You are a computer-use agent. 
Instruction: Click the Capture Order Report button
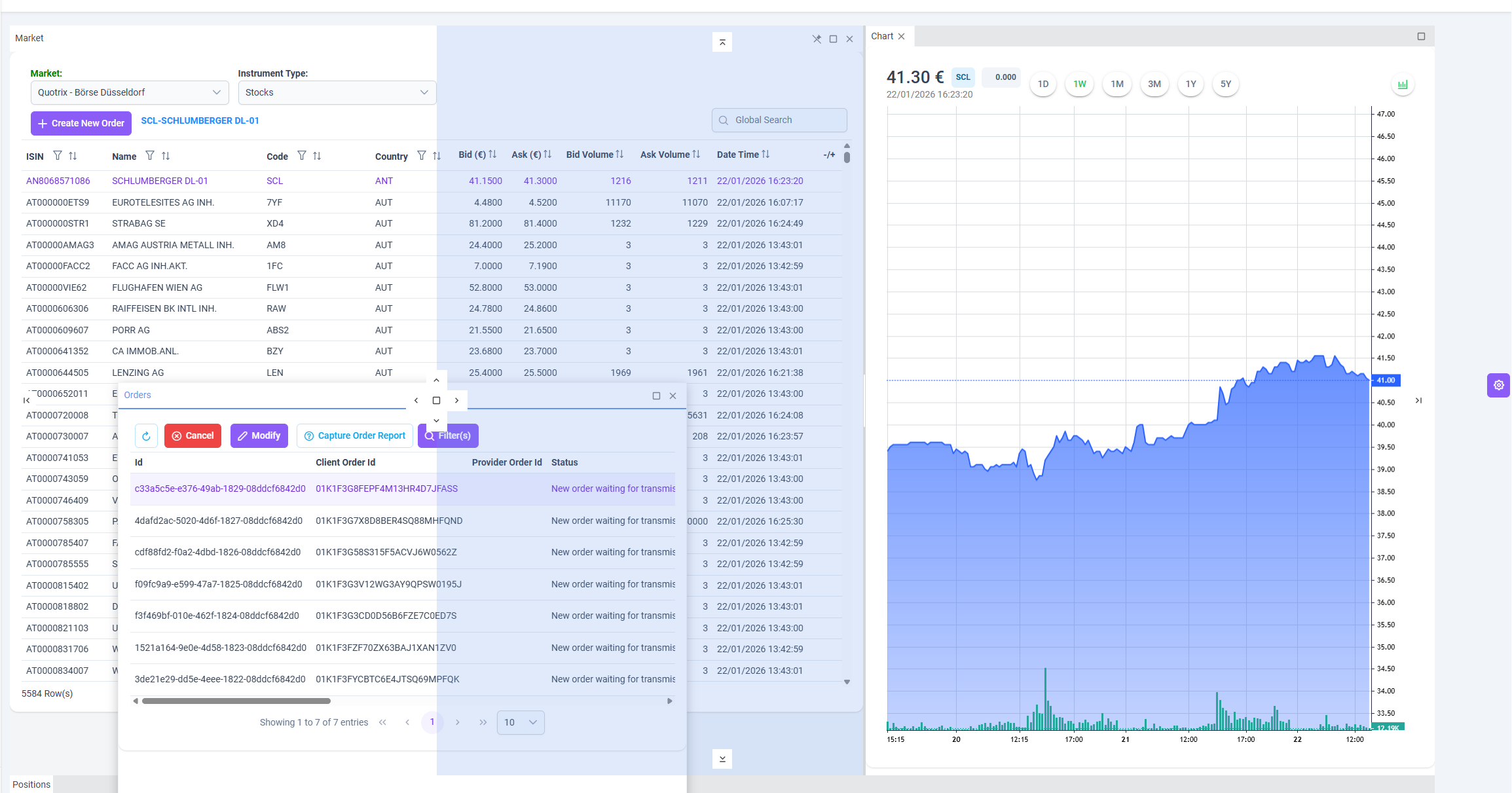[x=355, y=436]
